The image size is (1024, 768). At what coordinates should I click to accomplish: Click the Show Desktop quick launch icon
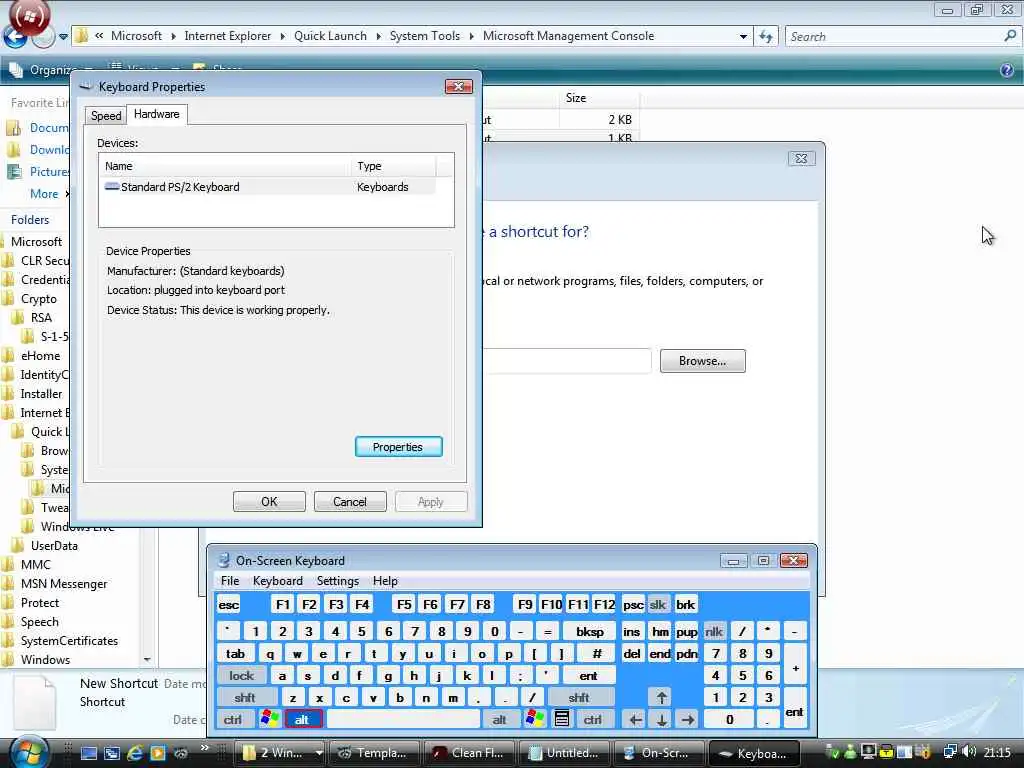tap(88, 753)
